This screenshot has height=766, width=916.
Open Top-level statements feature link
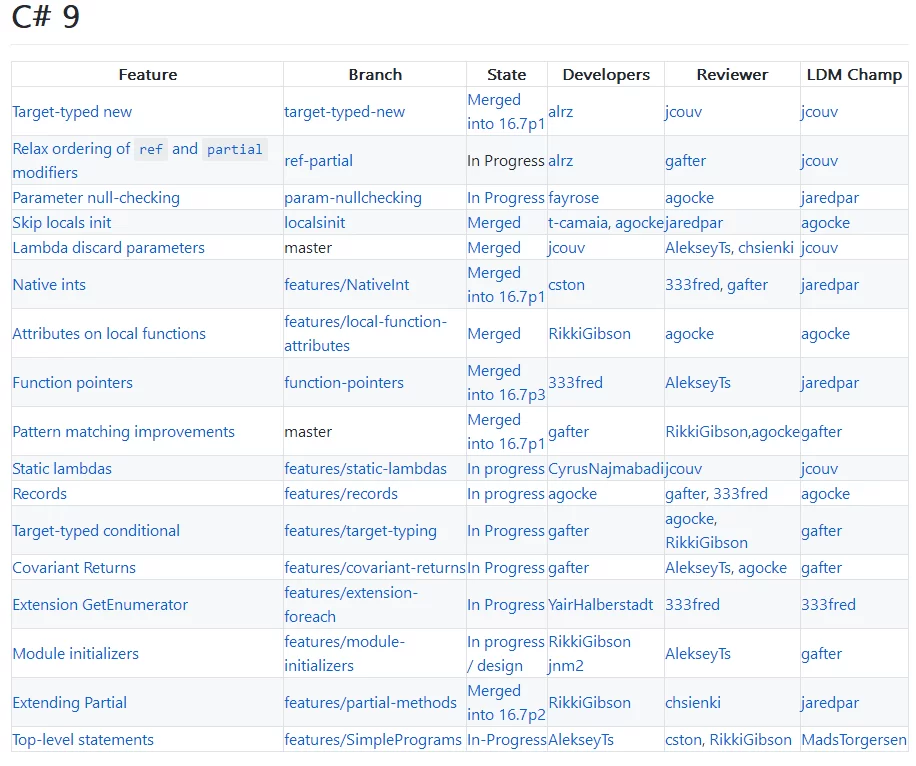point(83,740)
